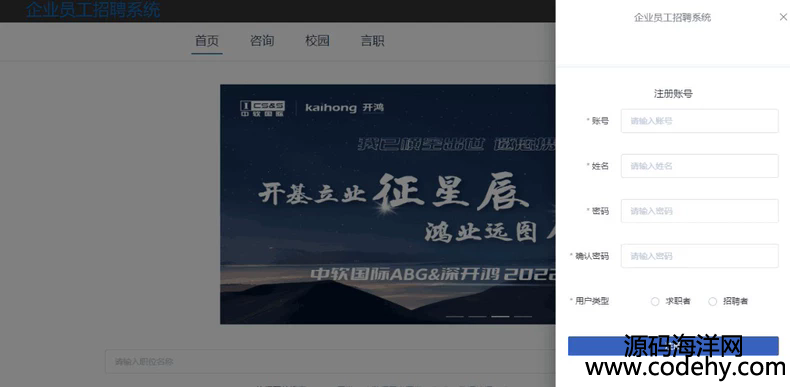The image size is (790, 387).
Task: Click the 注册账号 heading text
Action: tap(673, 94)
